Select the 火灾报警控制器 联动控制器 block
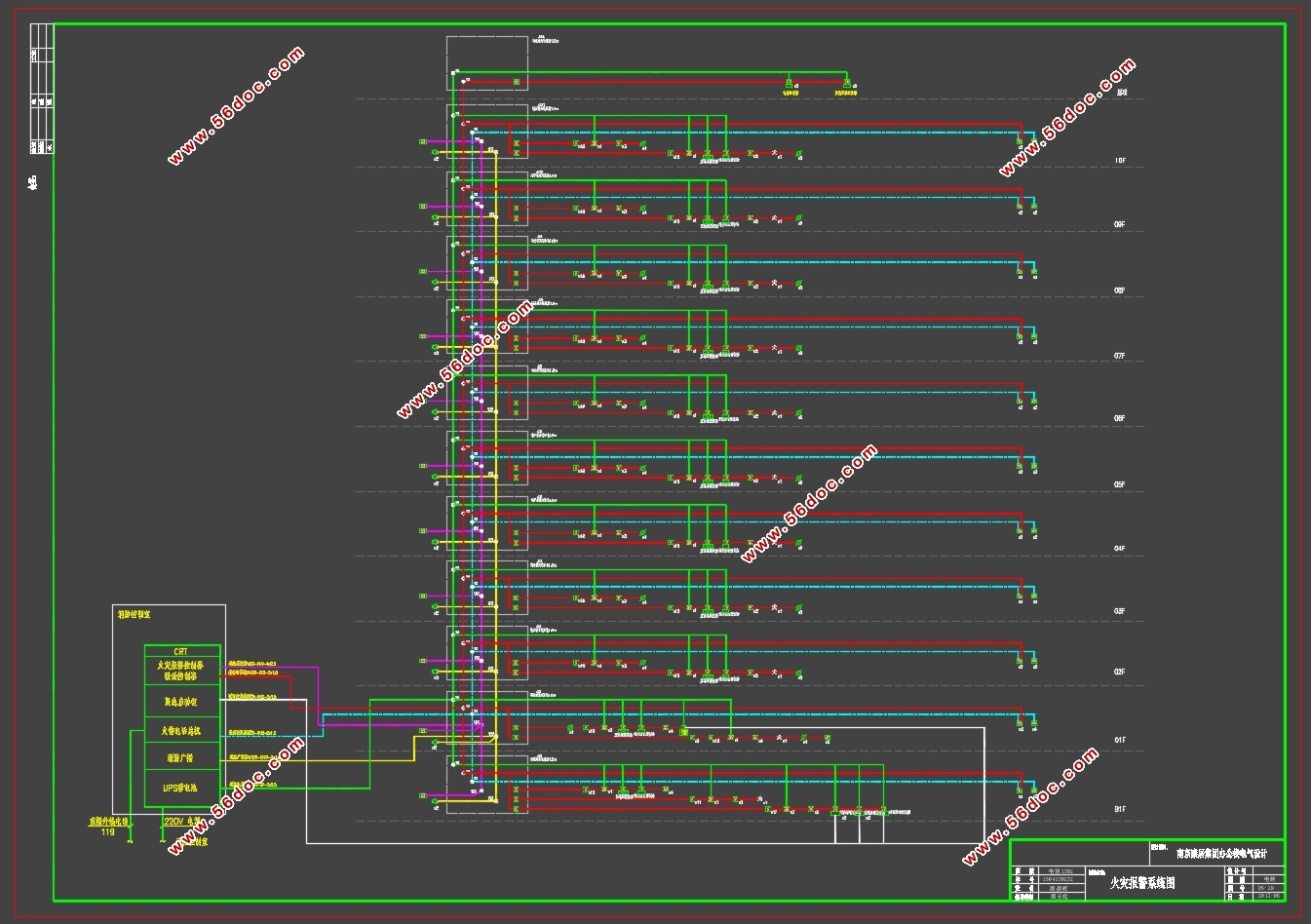 point(181,671)
